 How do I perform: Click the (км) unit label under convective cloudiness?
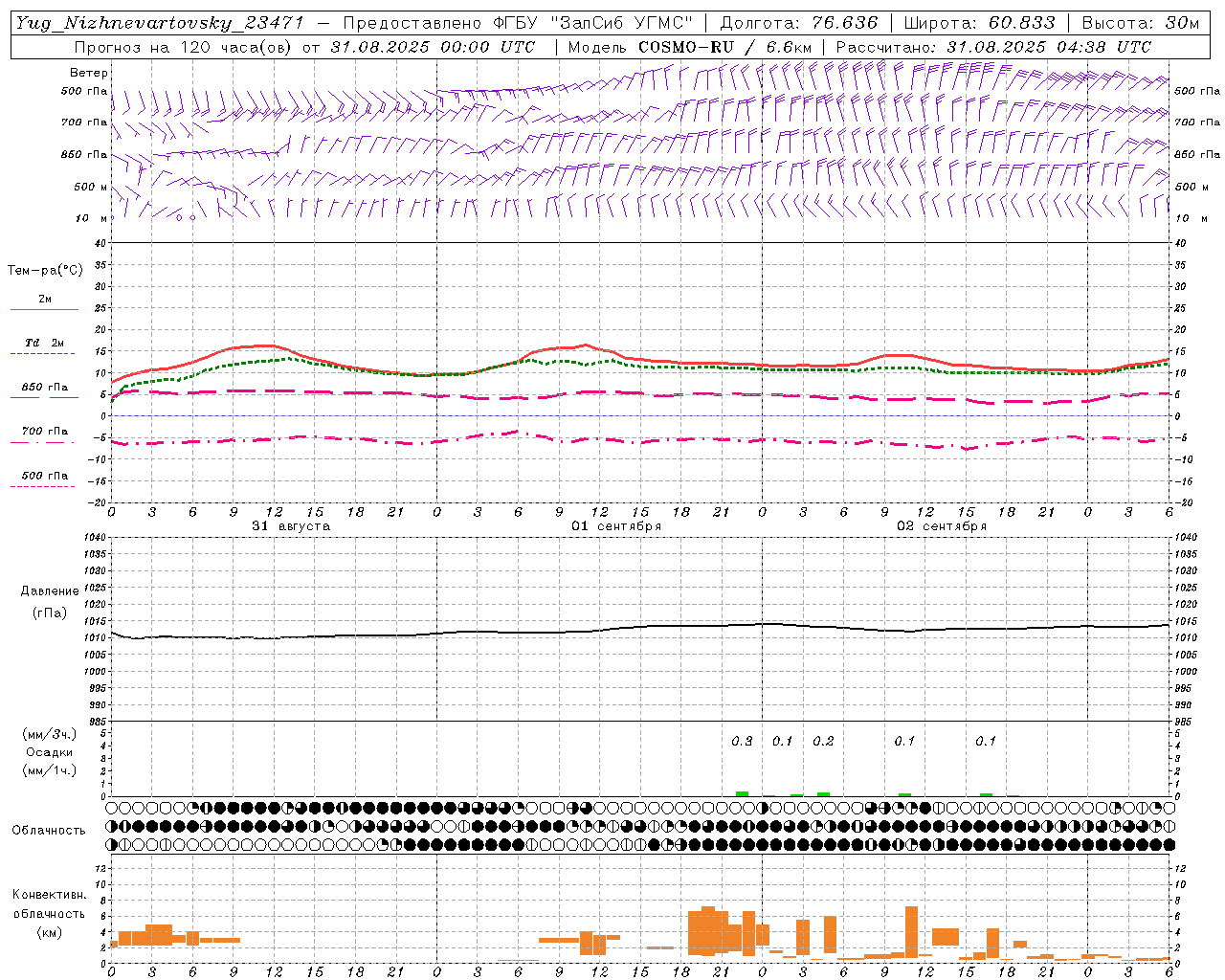point(49,932)
